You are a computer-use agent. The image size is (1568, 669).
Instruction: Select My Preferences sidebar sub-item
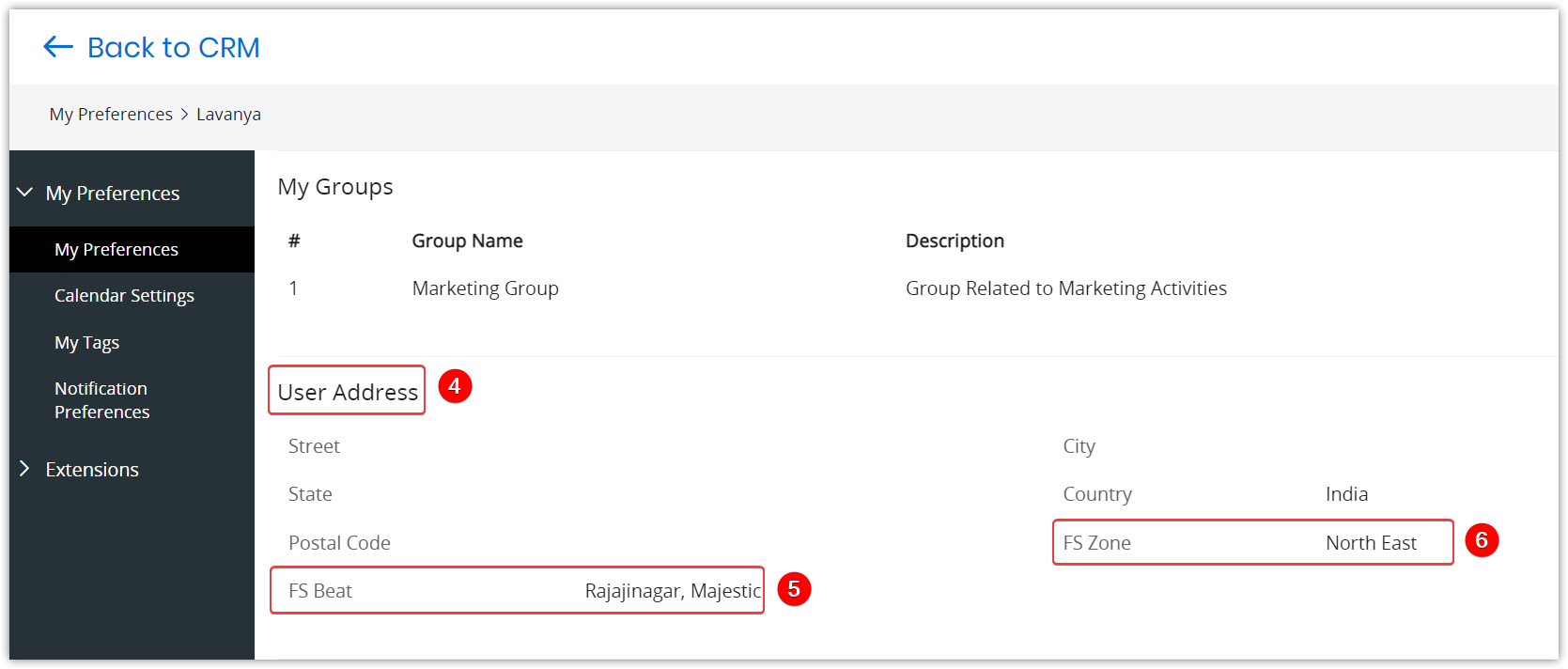[x=132, y=249]
